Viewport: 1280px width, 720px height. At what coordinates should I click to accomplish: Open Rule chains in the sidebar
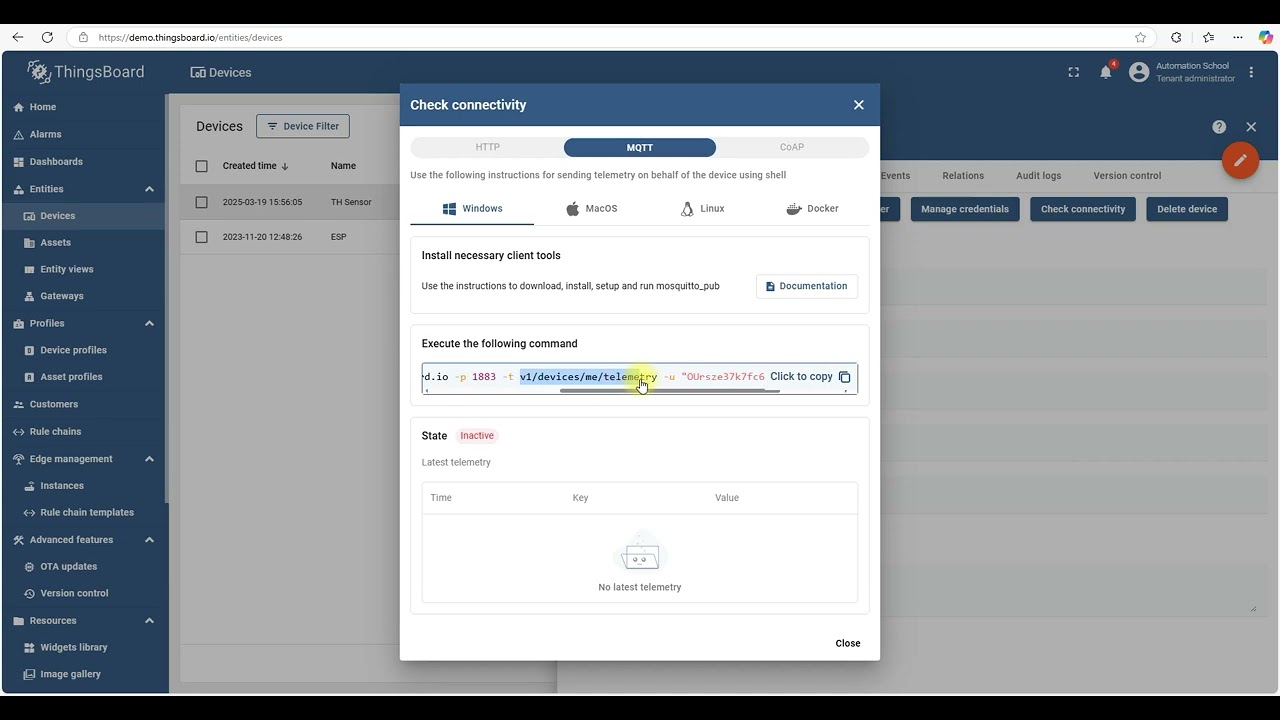pos(84,432)
